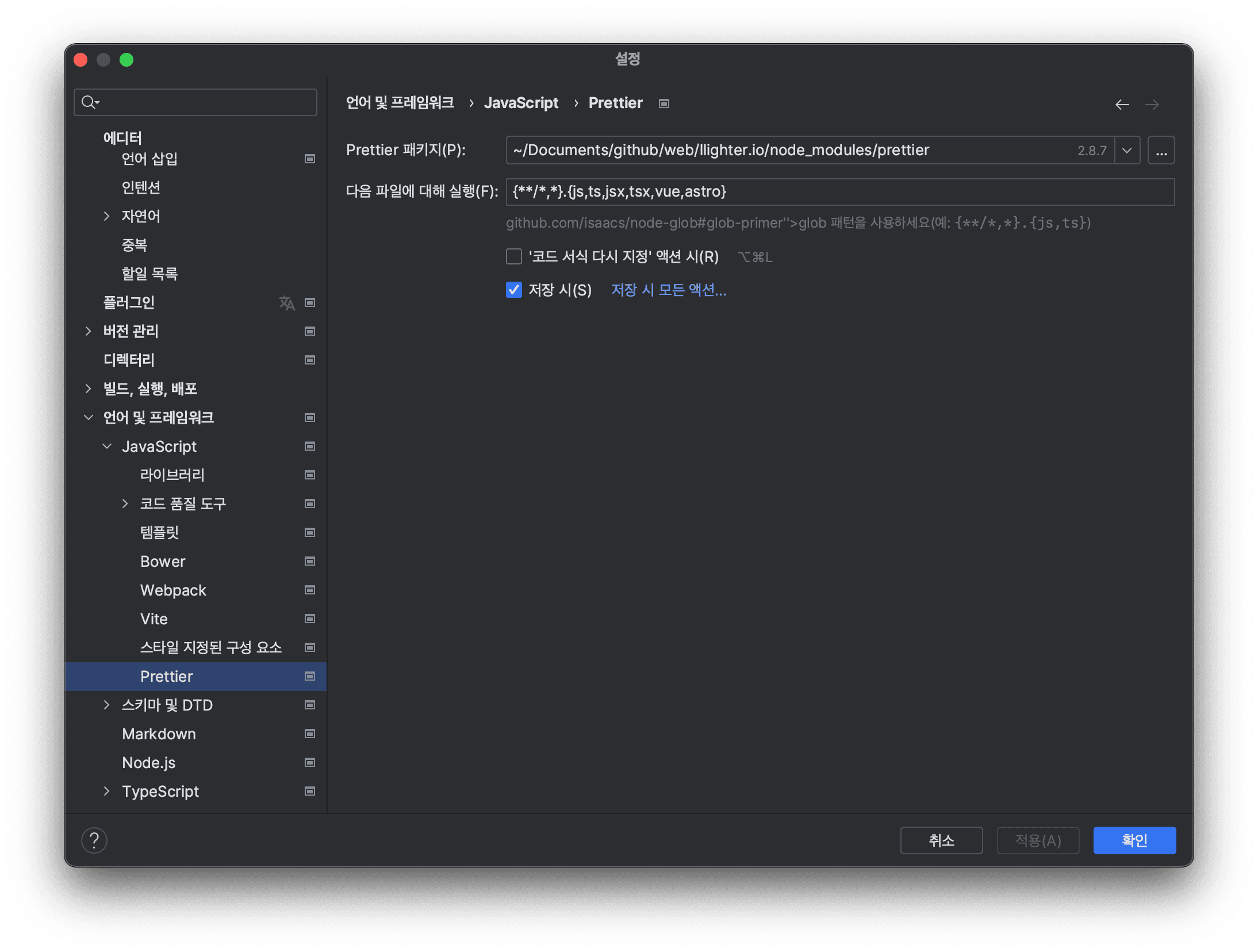Click the project-settings icon beside Prettier tree item
The width and height of the screenshot is (1258, 952).
tap(309, 677)
